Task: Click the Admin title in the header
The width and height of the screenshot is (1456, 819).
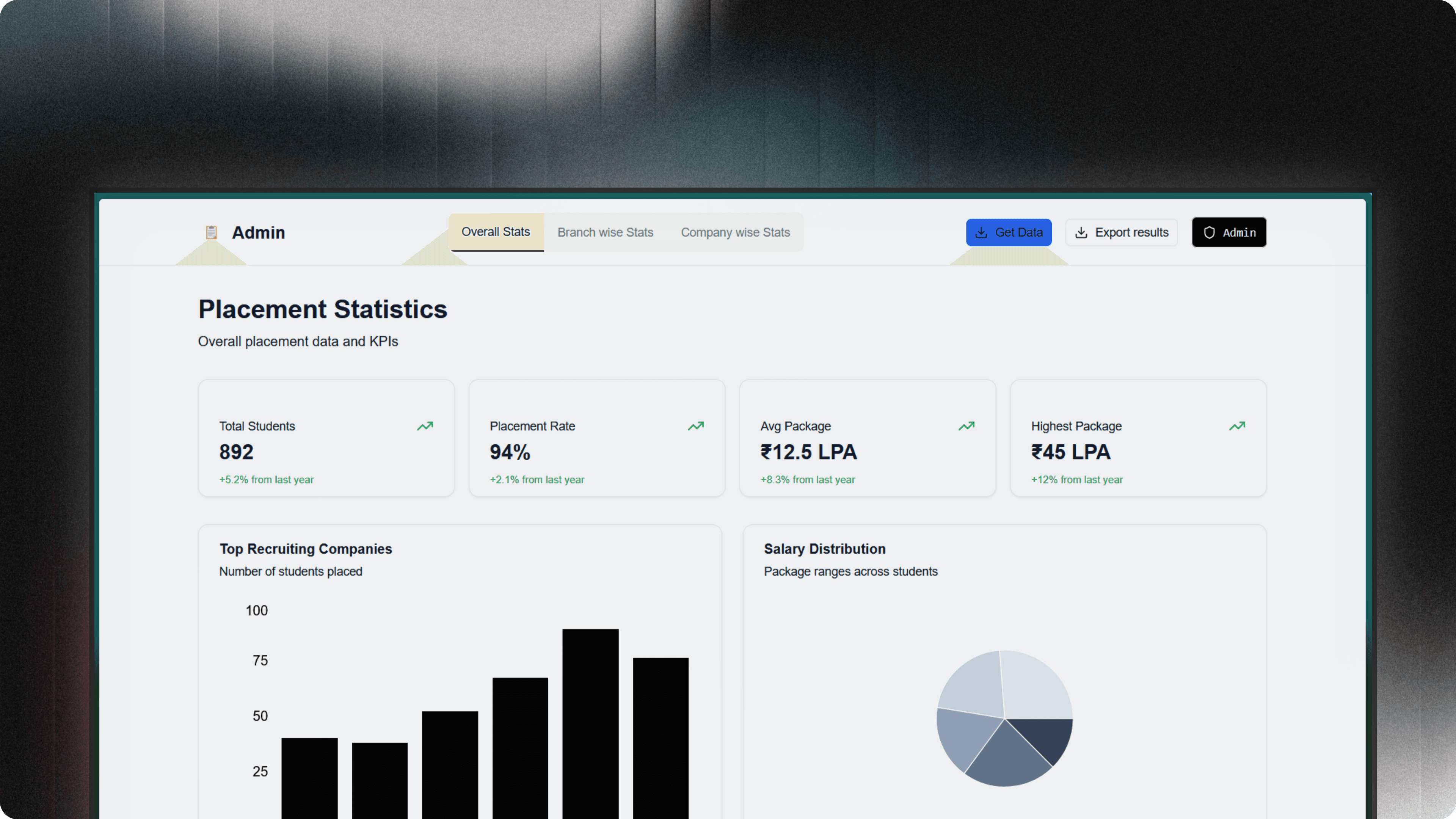Action: [x=258, y=232]
